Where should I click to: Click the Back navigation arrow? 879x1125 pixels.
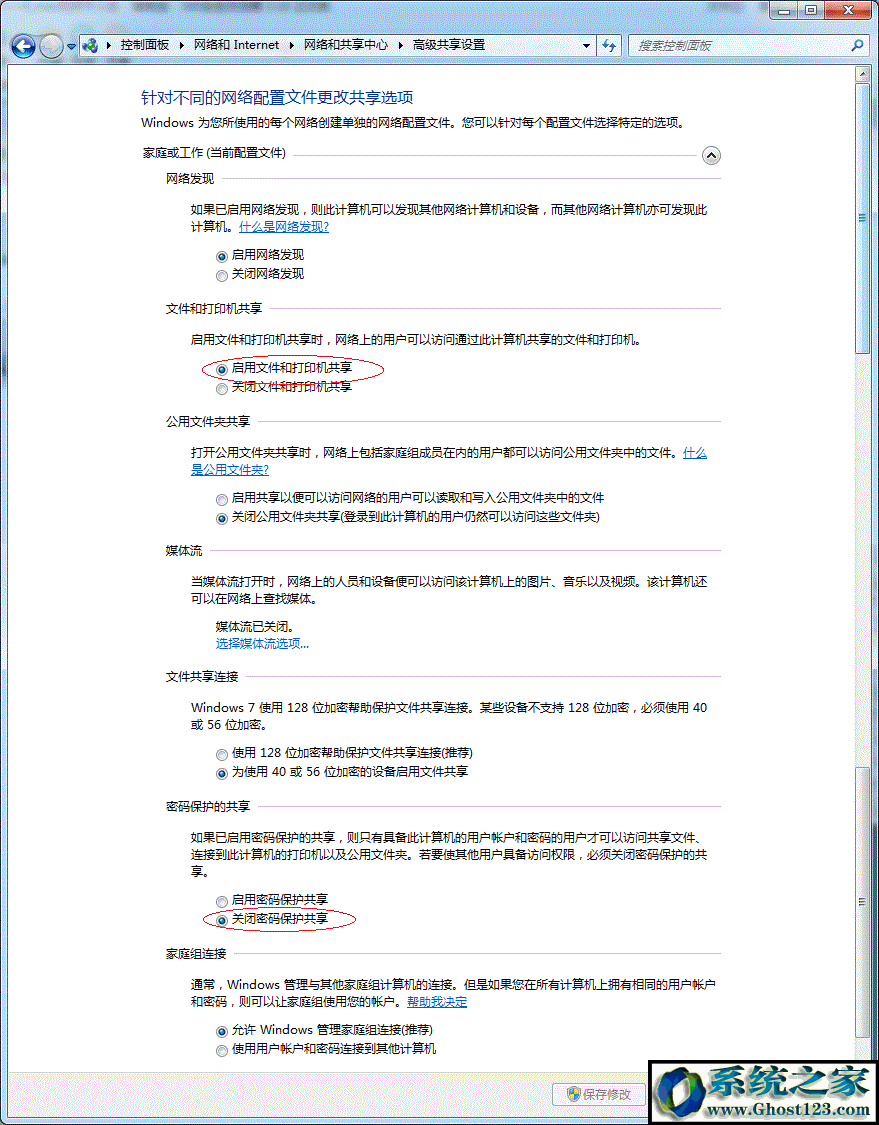point(24,47)
